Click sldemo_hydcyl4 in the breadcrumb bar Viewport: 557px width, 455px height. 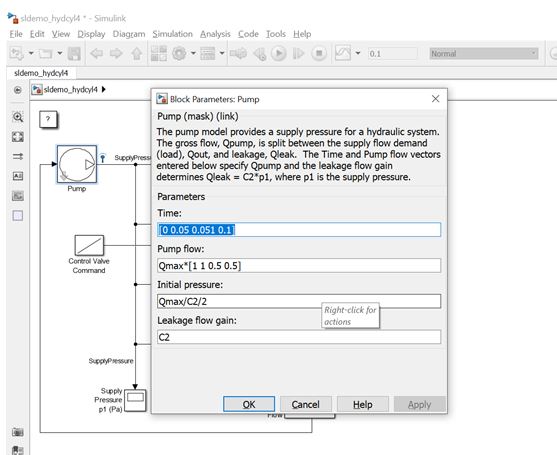(70, 90)
